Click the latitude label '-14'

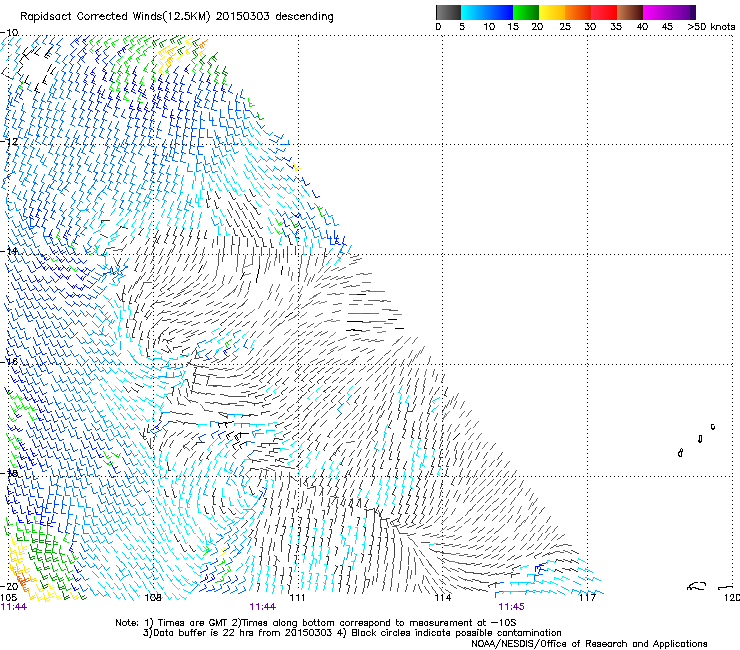coord(10,252)
